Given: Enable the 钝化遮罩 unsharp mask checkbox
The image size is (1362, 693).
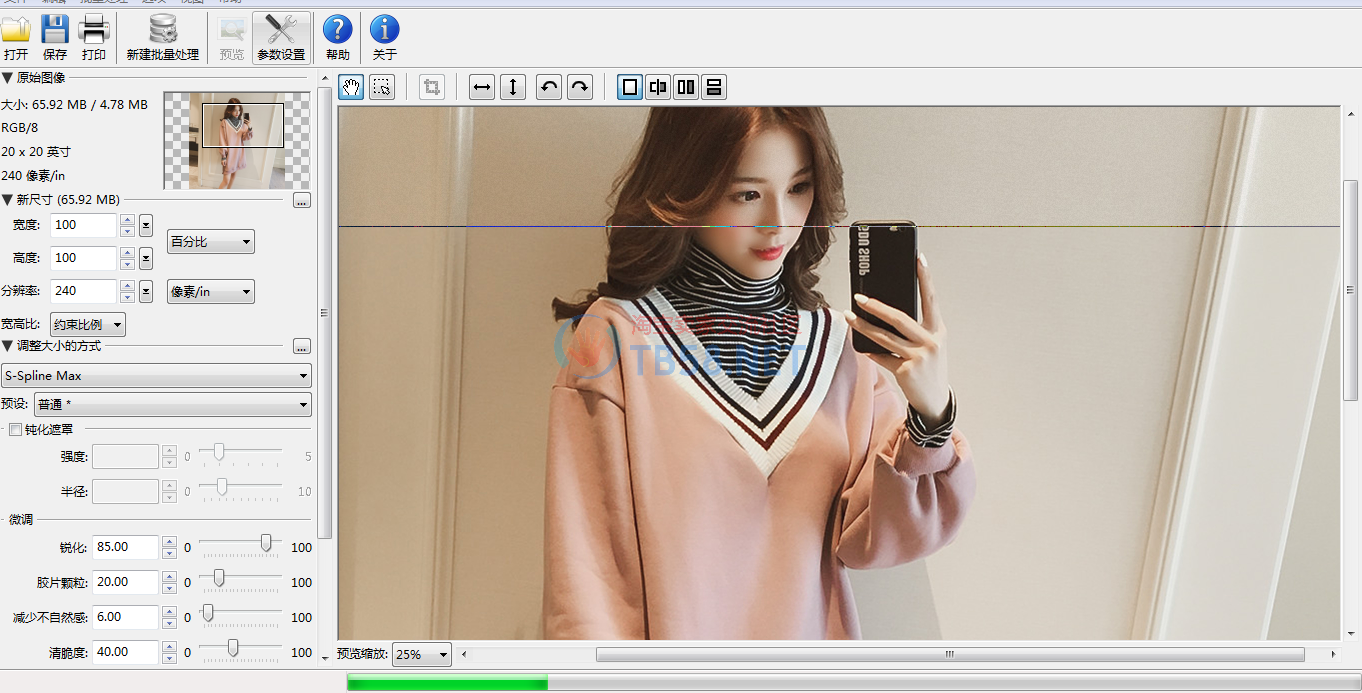Looking at the screenshot, I should pos(15,430).
